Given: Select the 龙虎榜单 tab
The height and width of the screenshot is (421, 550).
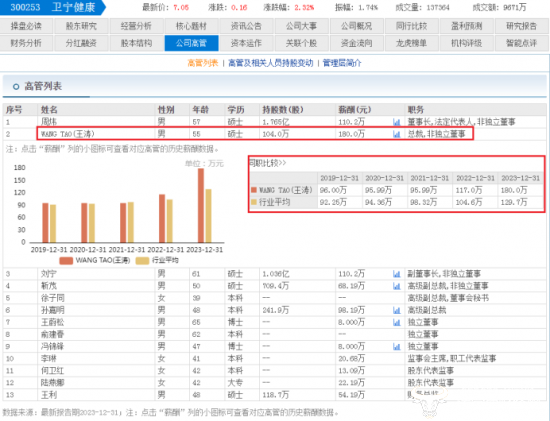Looking at the screenshot, I should (411, 43).
